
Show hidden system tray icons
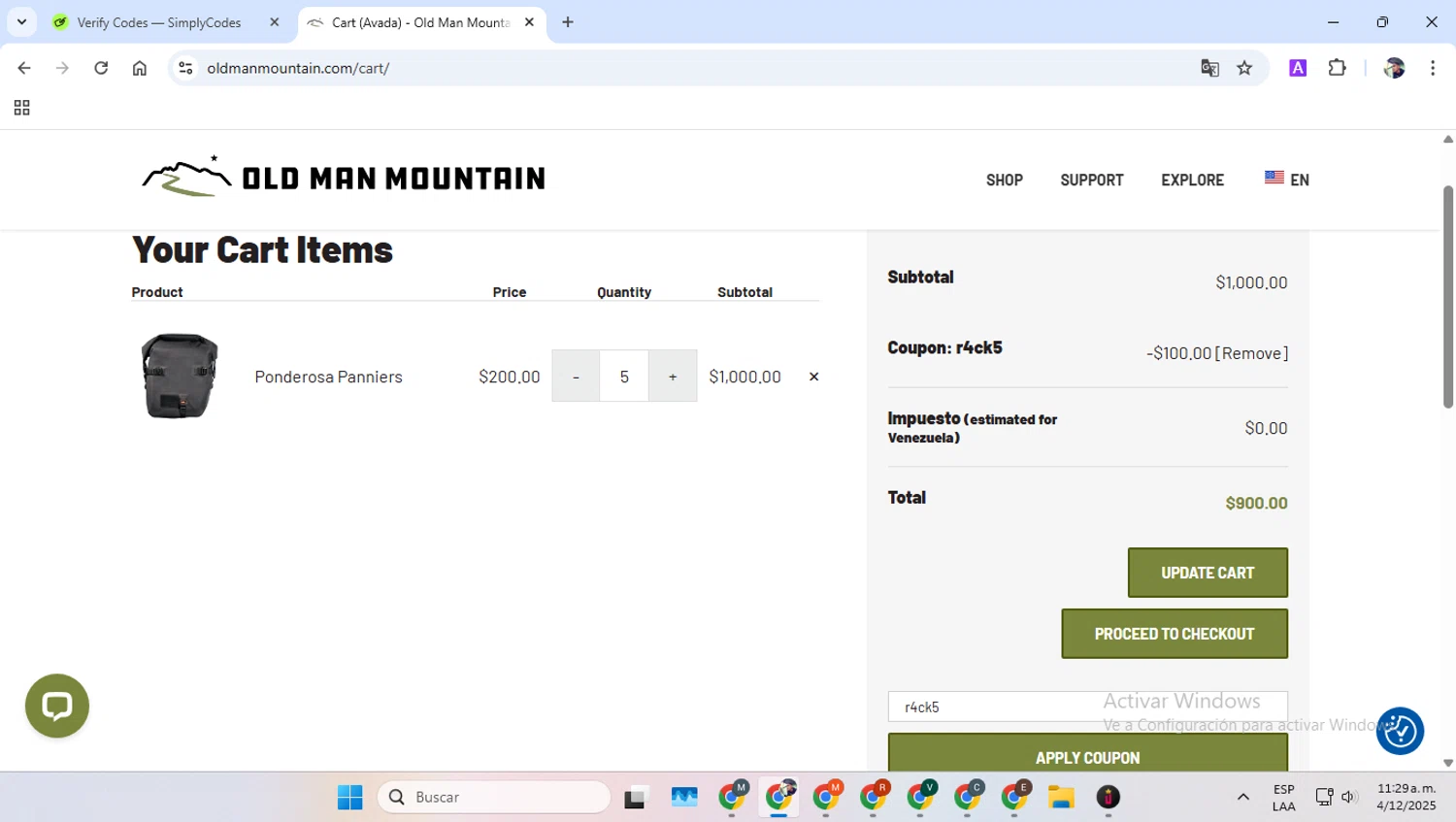click(1243, 797)
